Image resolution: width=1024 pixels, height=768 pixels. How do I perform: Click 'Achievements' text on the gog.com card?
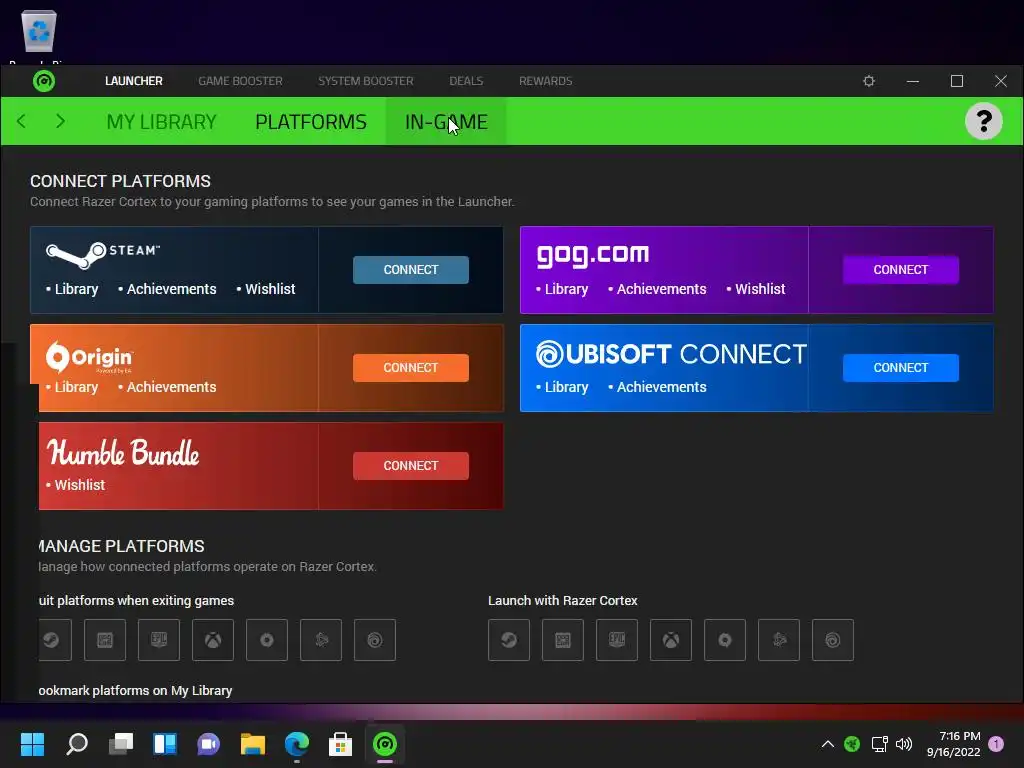click(662, 289)
